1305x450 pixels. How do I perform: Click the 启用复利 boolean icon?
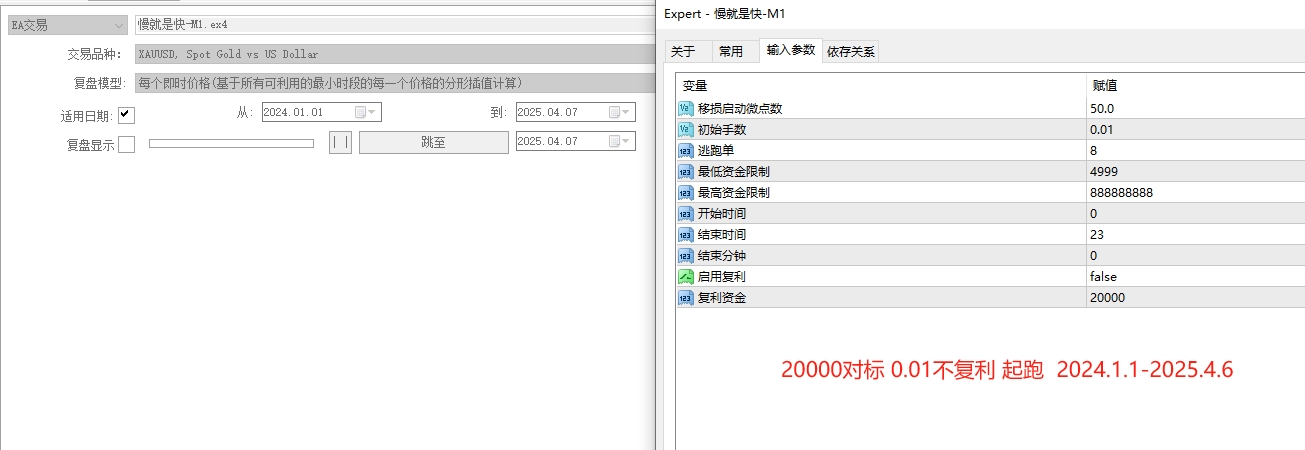[x=686, y=276]
